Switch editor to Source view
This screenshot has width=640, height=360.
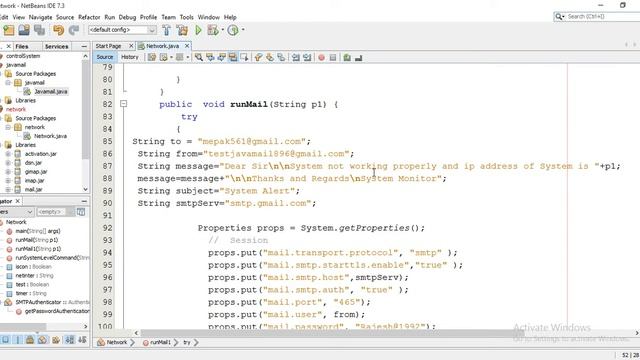point(104,57)
